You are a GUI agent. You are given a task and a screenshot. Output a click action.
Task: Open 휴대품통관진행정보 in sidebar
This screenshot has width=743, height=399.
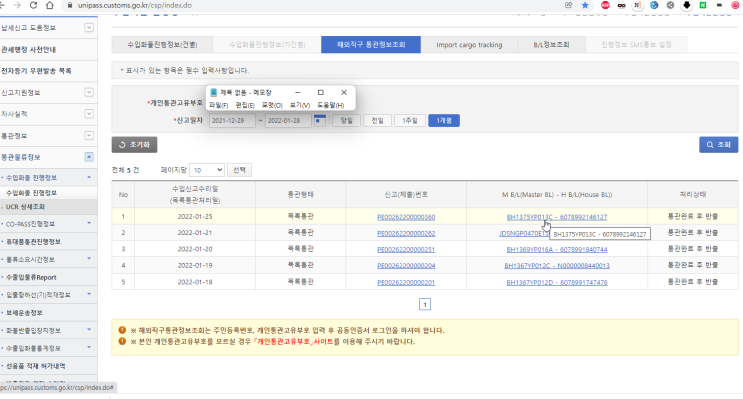click(x=33, y=242)
